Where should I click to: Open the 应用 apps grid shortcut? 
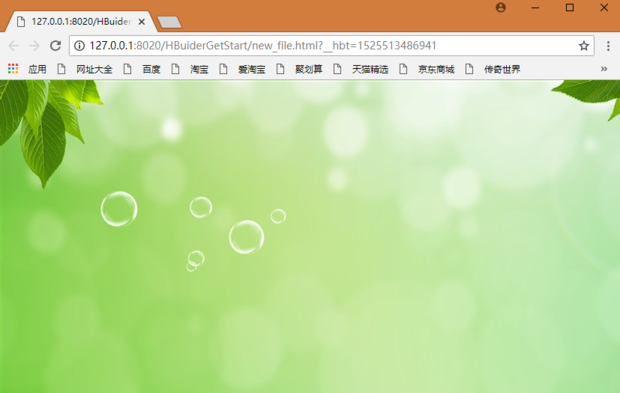tap(27, 69)
